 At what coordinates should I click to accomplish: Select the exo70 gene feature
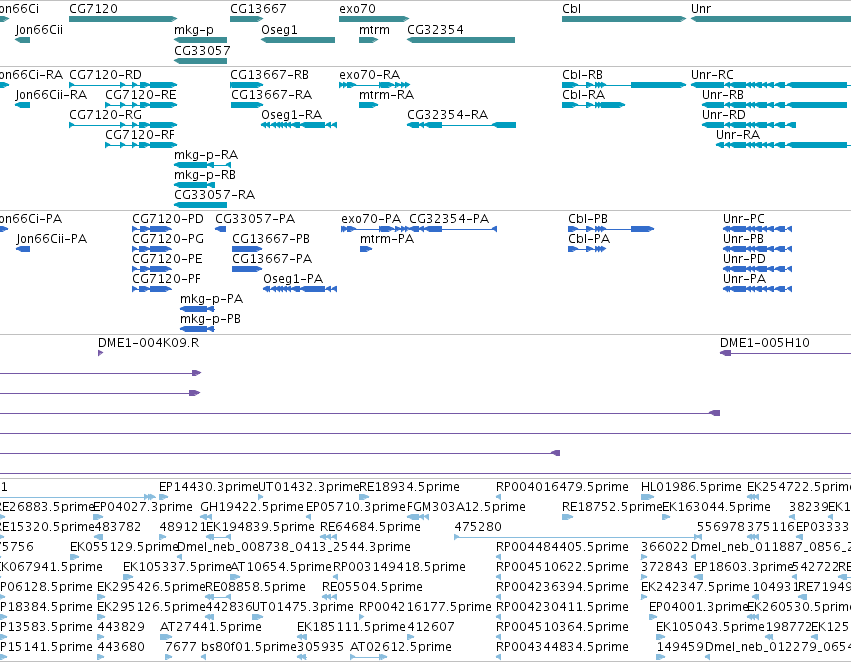click(x=374, y=19)
